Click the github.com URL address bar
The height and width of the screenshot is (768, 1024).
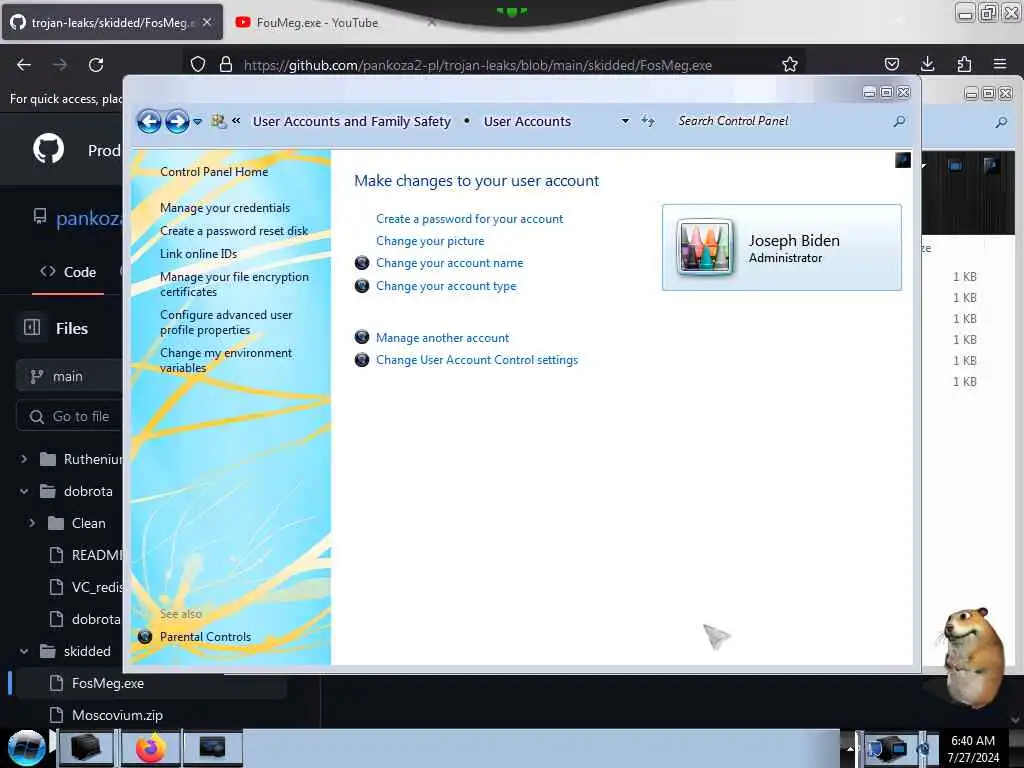pos(477,65)
